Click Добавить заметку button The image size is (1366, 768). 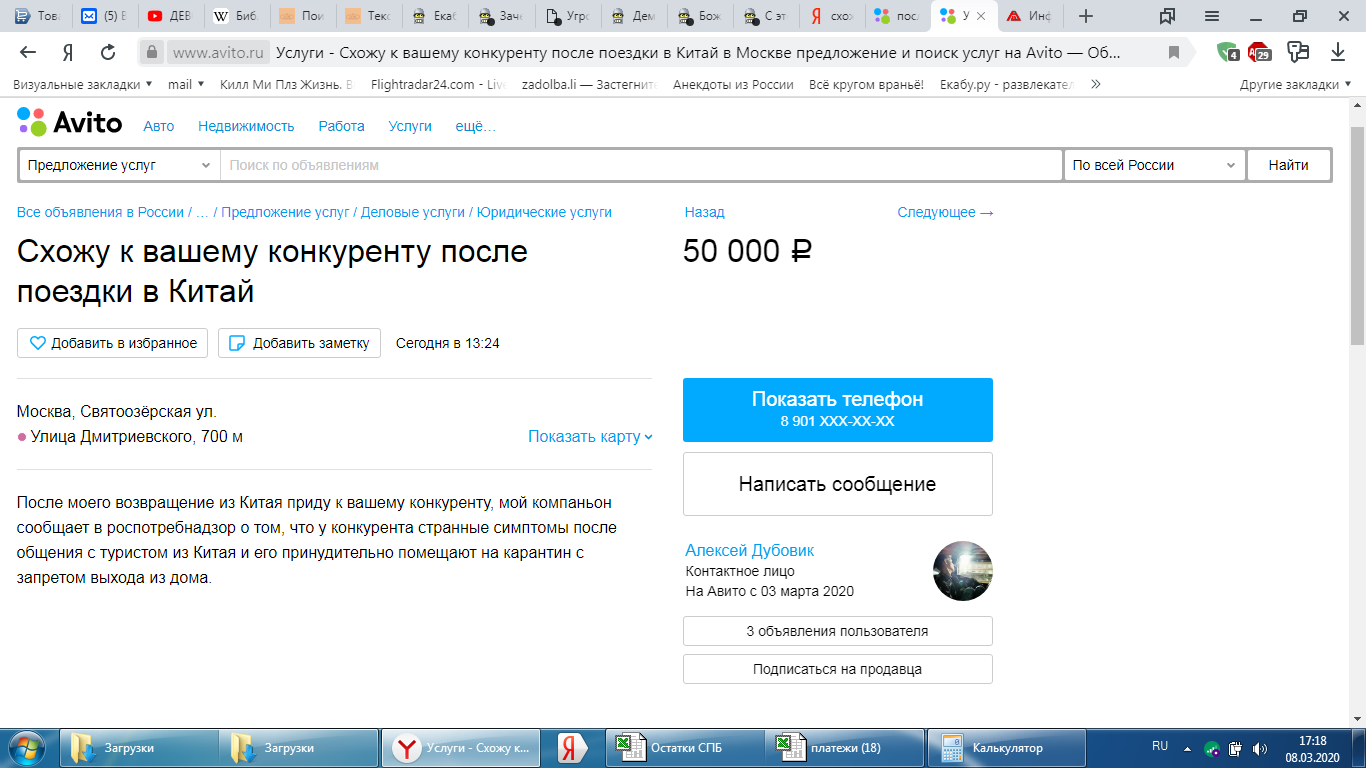(x=299, y=343)
